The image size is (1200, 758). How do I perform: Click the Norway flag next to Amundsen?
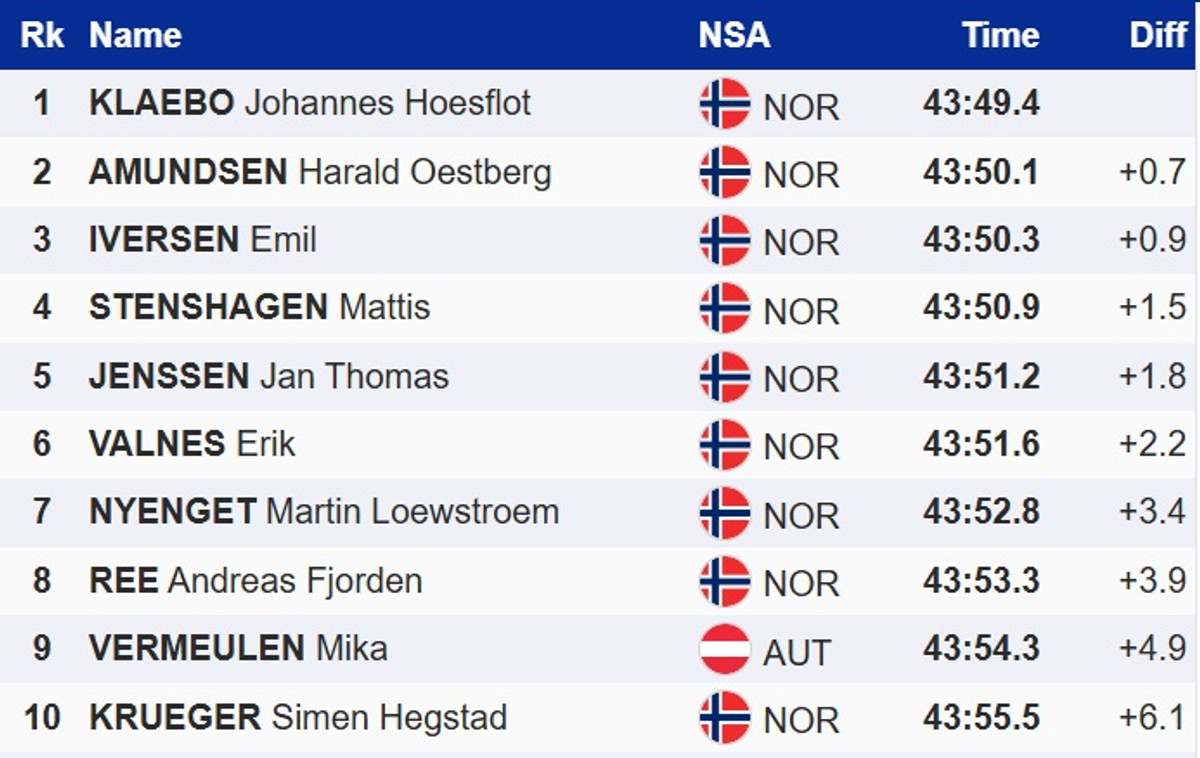pos(725,172)
